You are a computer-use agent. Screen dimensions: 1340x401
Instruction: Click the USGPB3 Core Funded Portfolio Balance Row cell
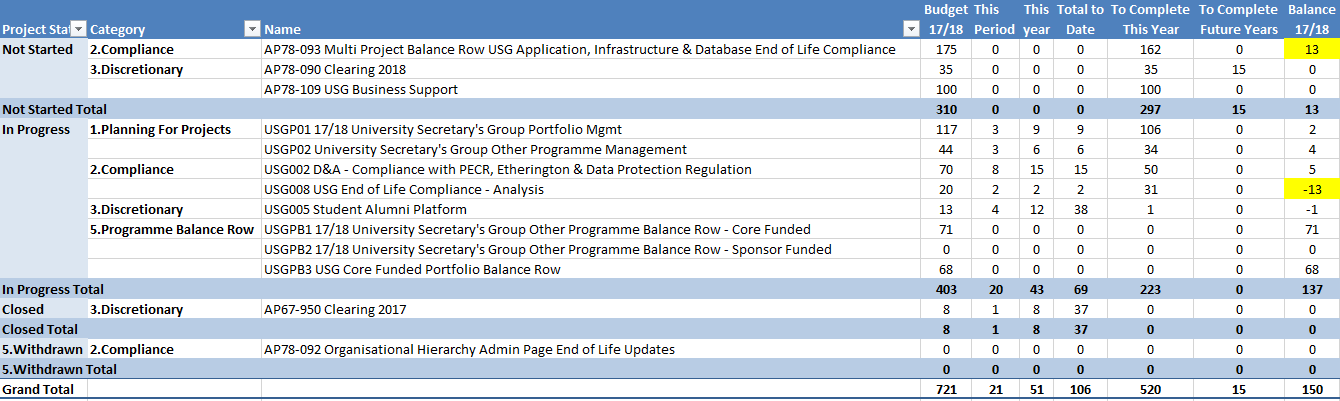(412, 270)
